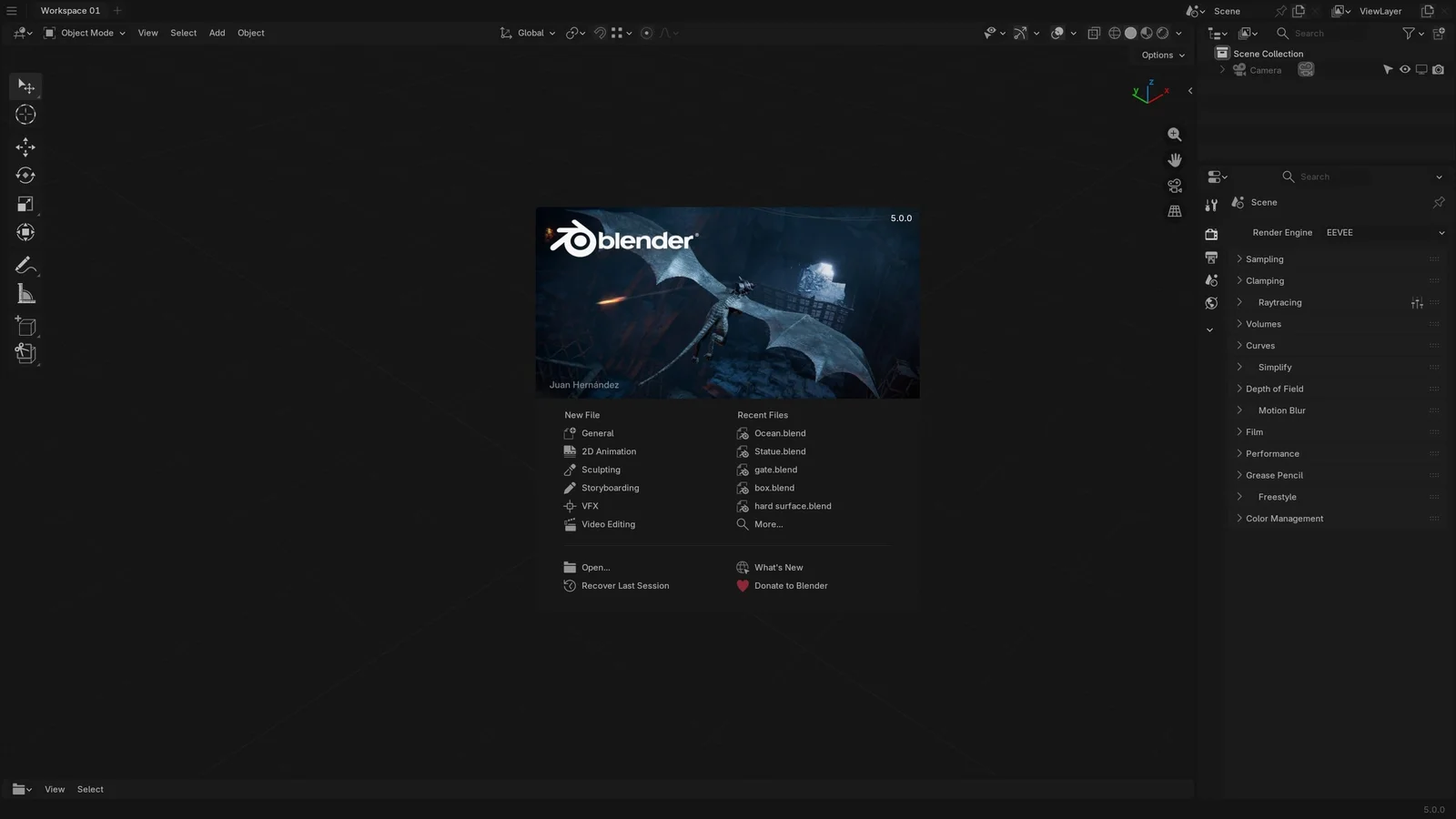The image size is (1456, 819).
Task: Toggle snapping magnet icon in header
Action: 600,33
